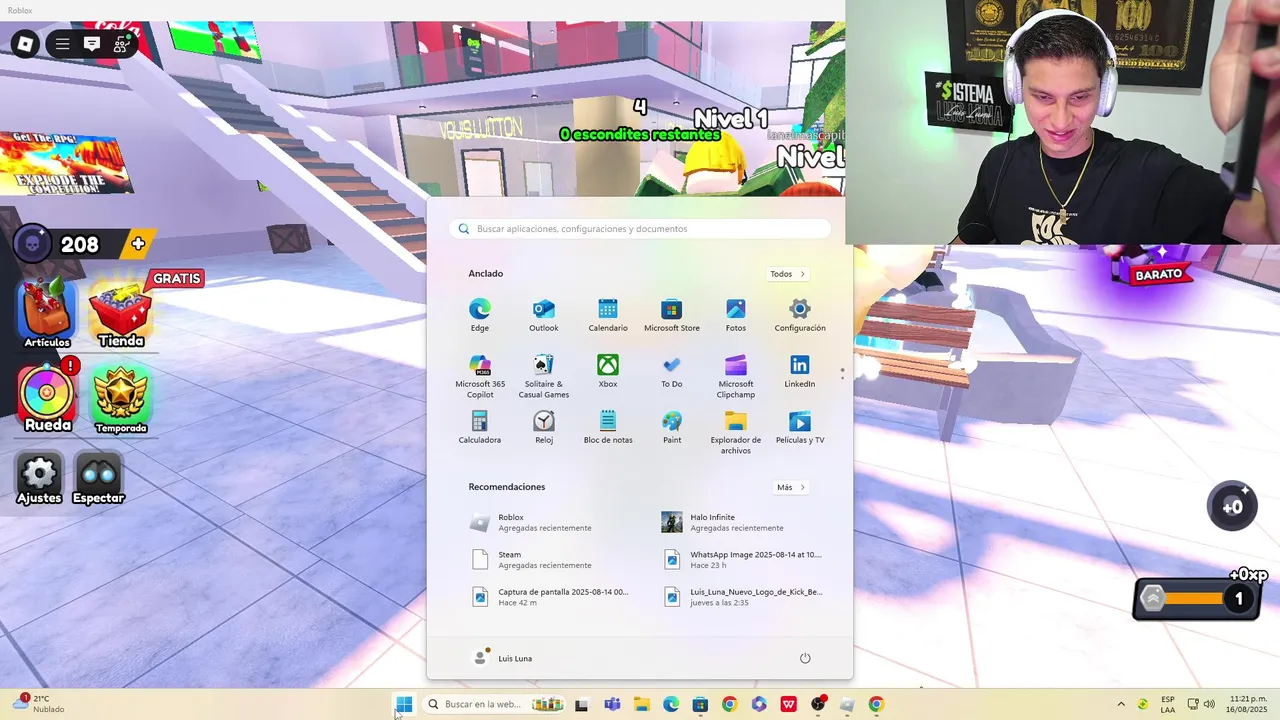Click the level 1 XP progress bar
Image resolution: width=1280 pixels, height=720 pixels.
coord(1196,599)
